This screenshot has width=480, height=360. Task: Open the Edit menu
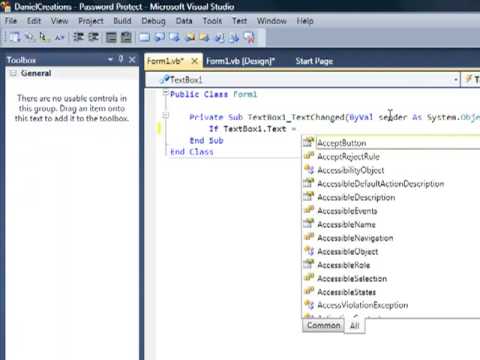[x=34, y=21]
